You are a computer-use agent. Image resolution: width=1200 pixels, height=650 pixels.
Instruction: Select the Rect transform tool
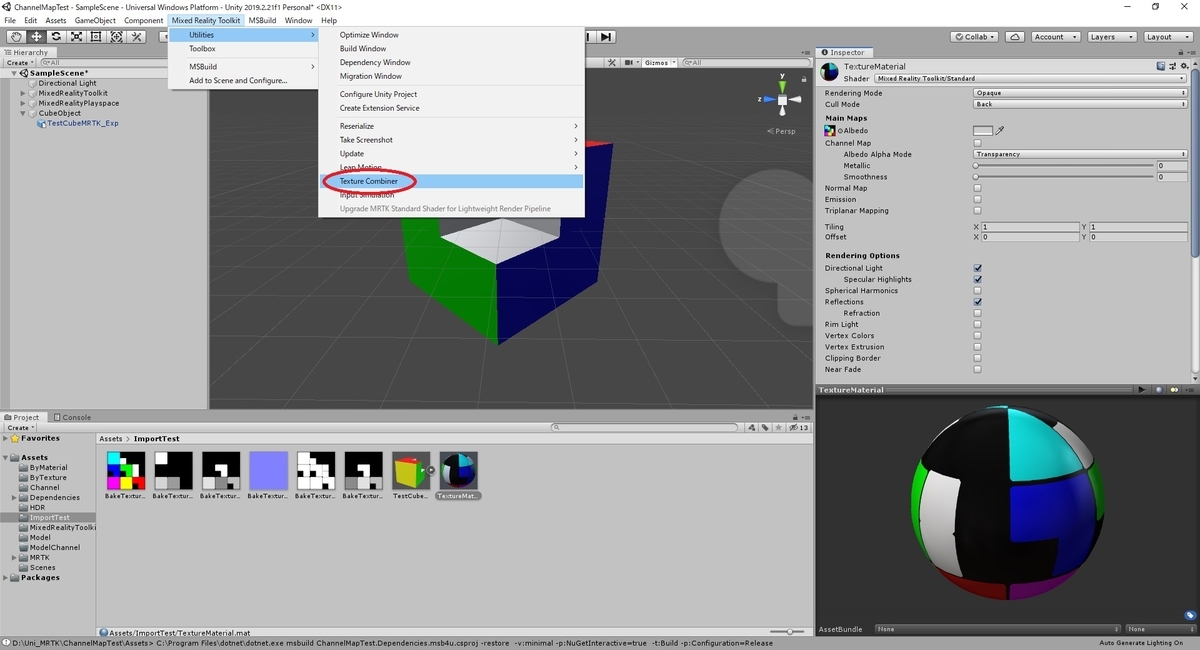96,37
